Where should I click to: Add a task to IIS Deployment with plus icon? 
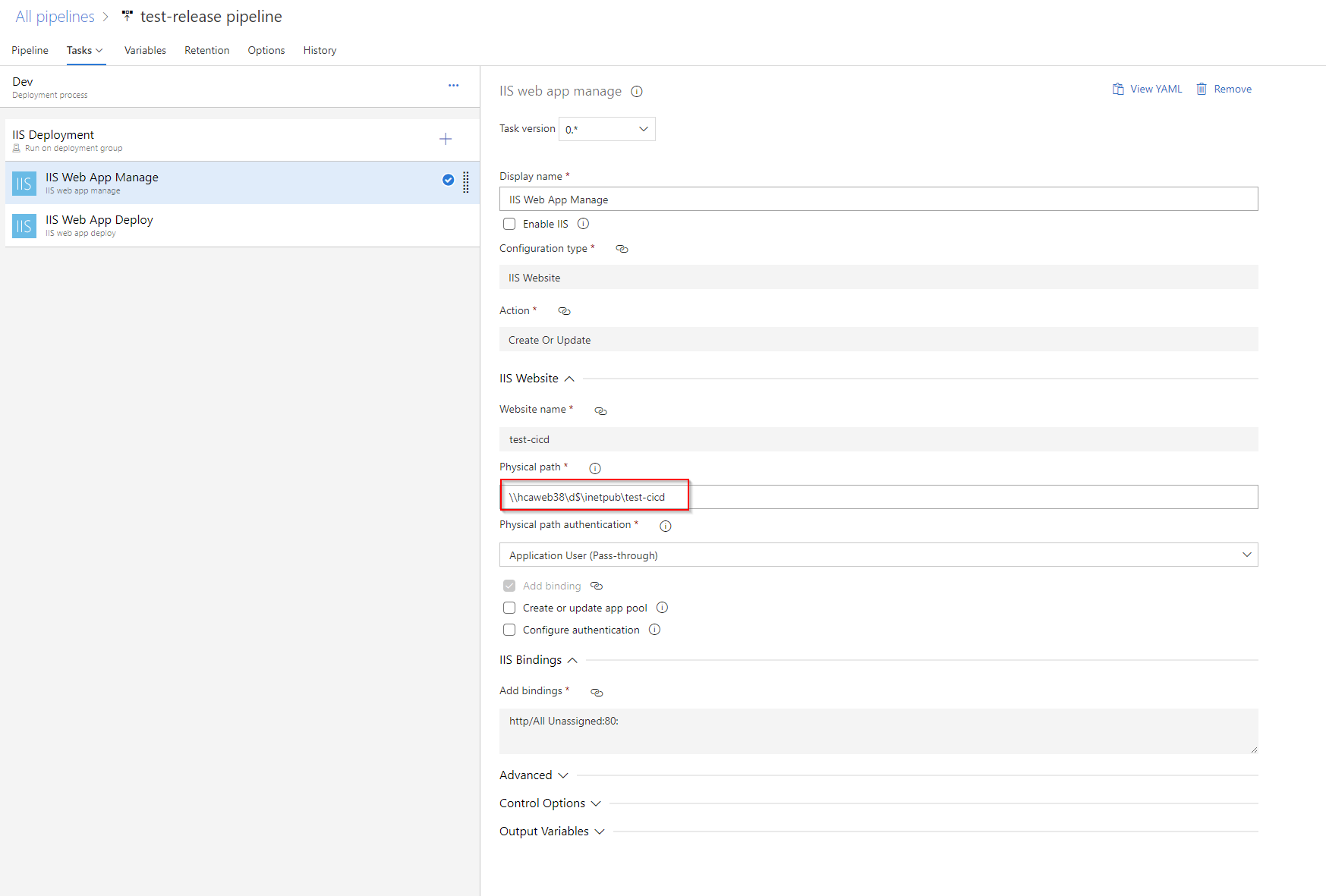(446, 139)
